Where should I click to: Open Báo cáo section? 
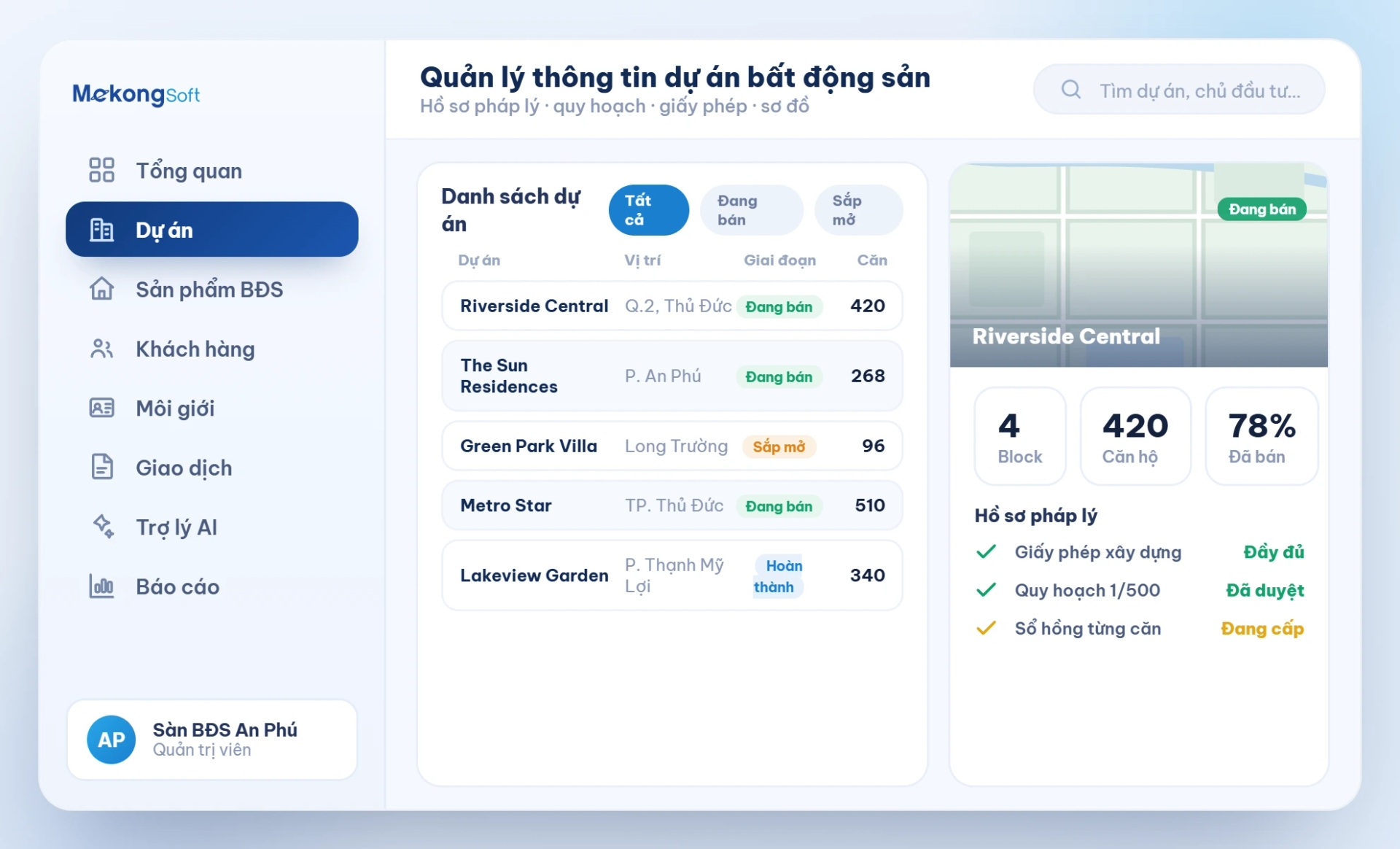(x=211, y=586)
